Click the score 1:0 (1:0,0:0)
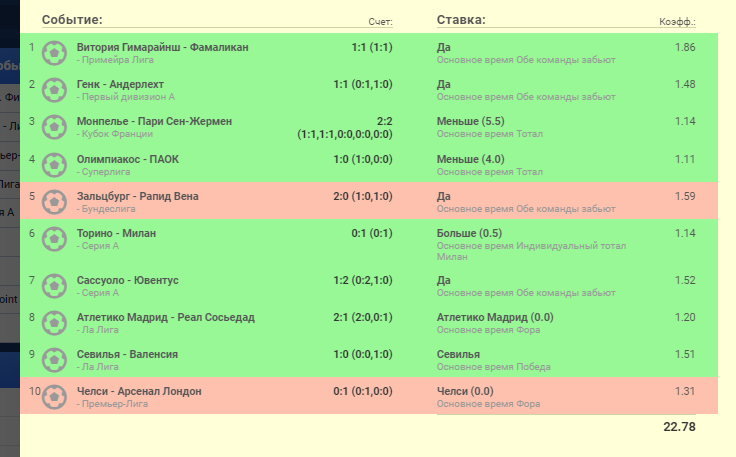Viewport: 736px width, 457px height. [x=363, y=160]
